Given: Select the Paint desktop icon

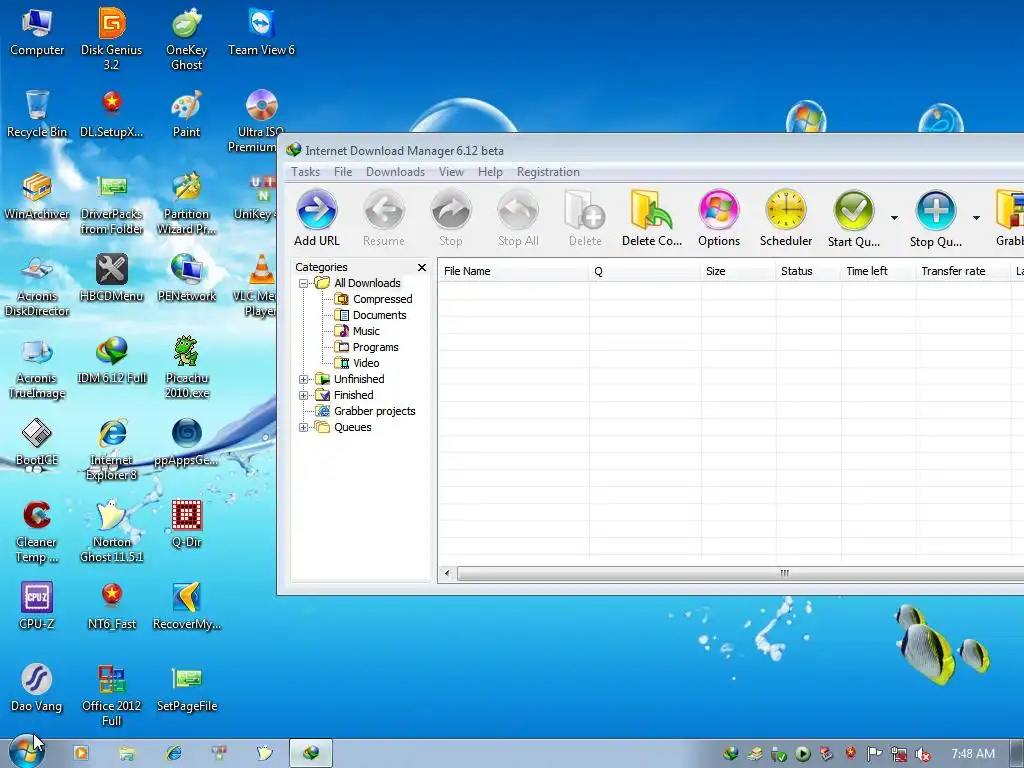Looking at the screenshot, I should [187, 114].
